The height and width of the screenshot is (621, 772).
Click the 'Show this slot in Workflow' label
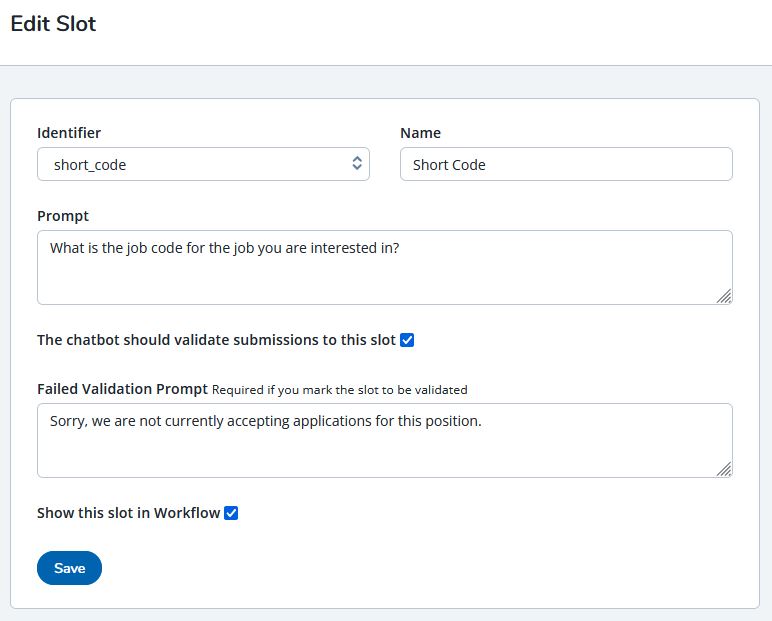[129, 513]
